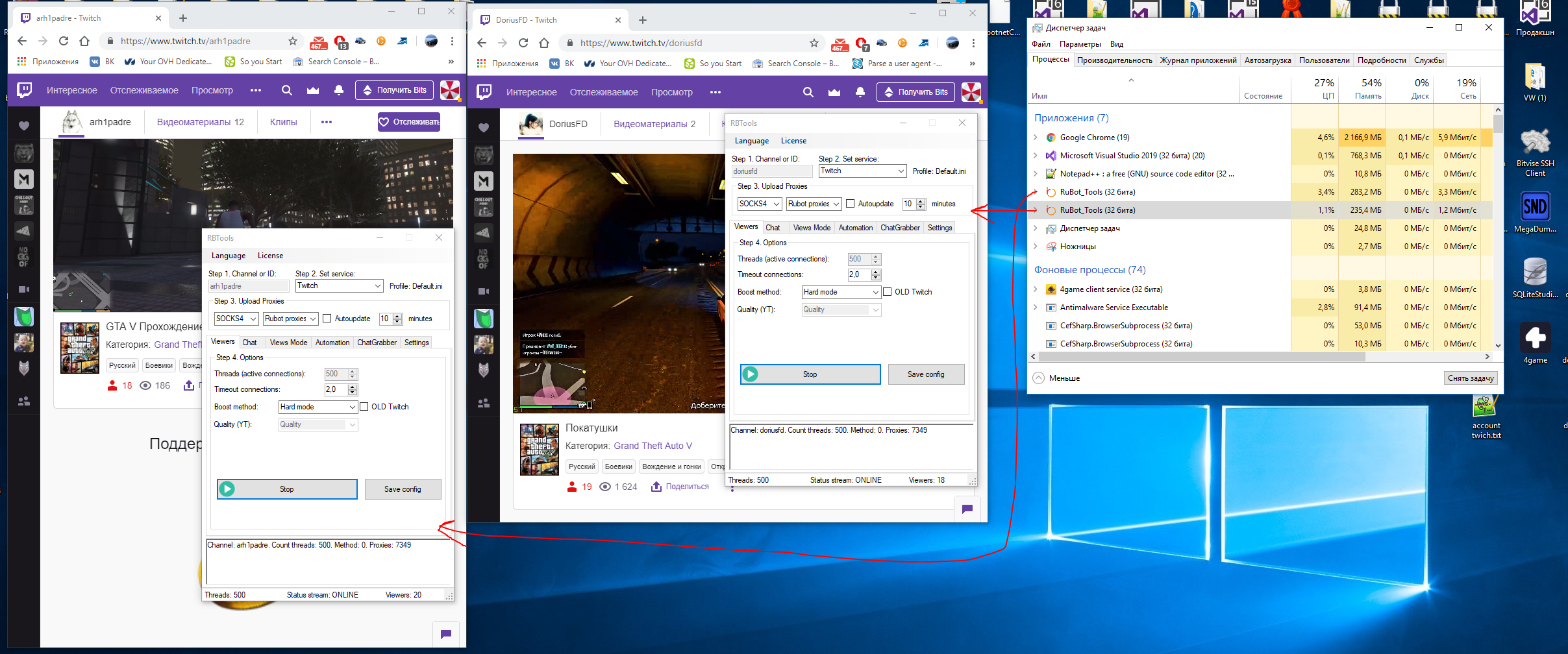
Task: Expand Google Chrome process group
Action: click(x=1036, y=138)
